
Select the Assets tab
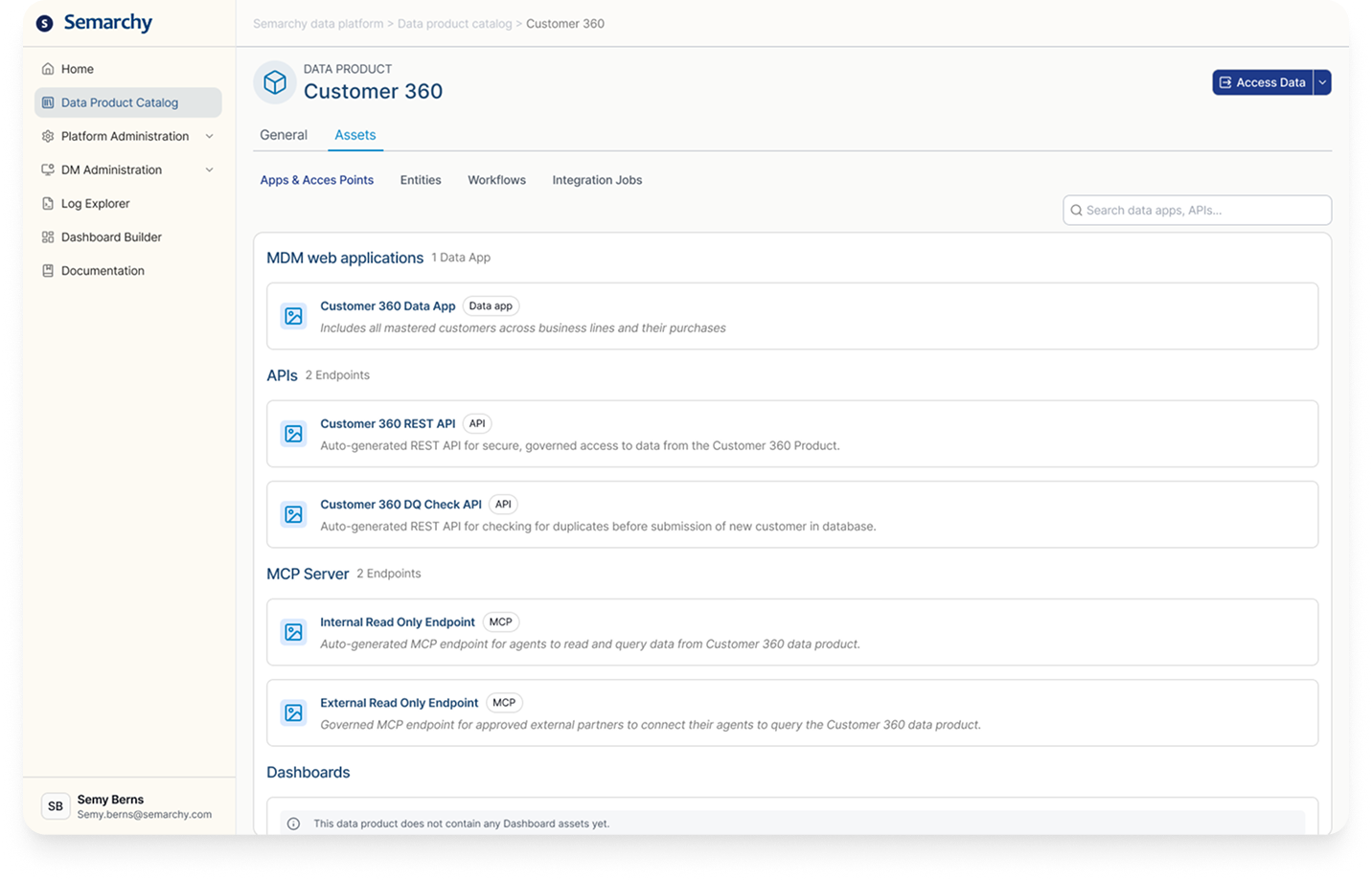(x=354, y=135)
